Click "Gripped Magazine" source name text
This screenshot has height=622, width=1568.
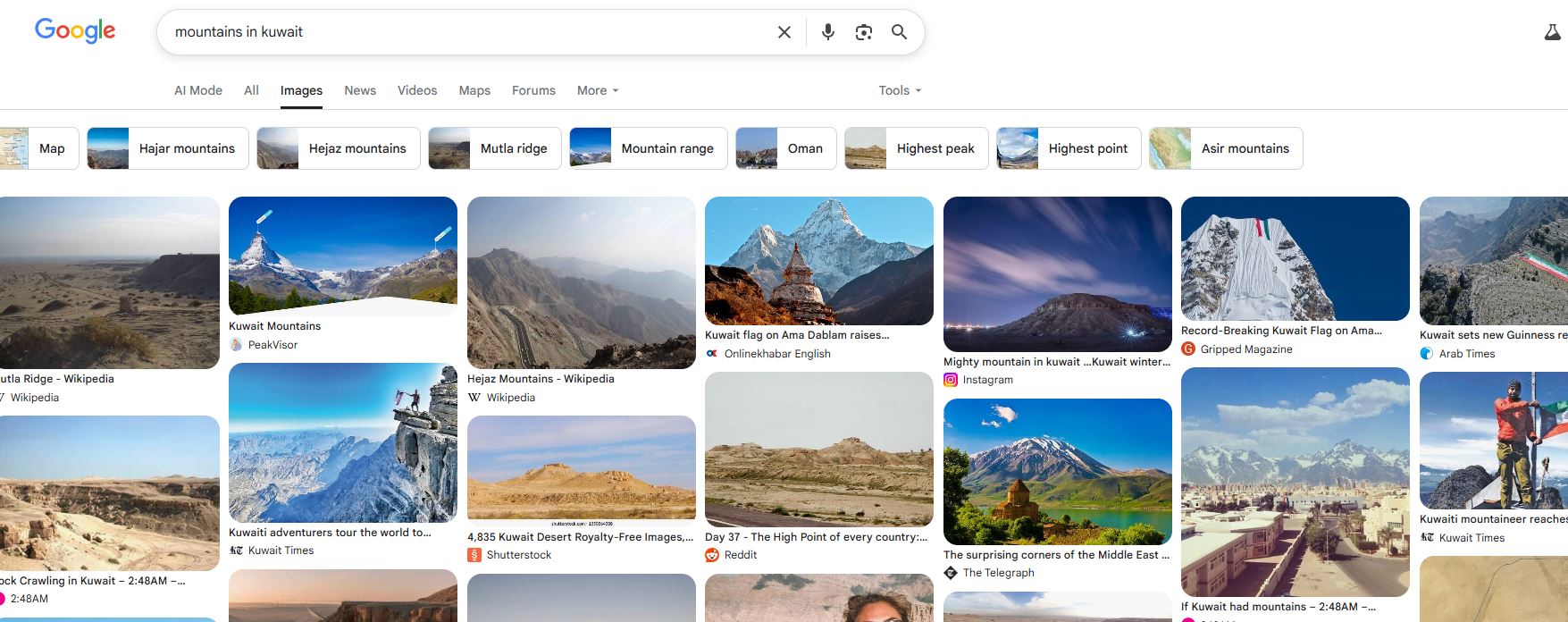point(1246,349)
